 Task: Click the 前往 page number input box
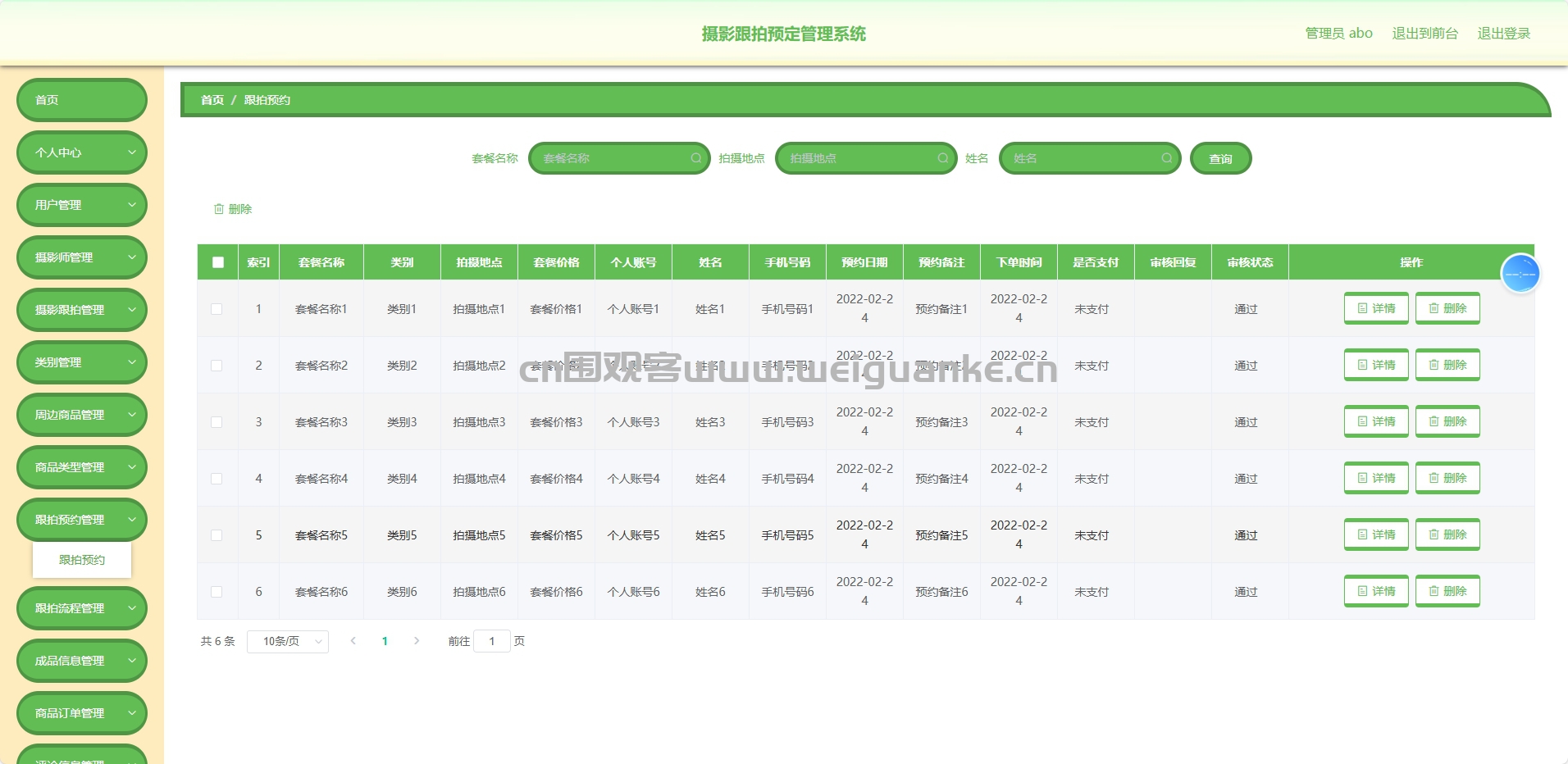pyautogui.click(x=492, y=641)
